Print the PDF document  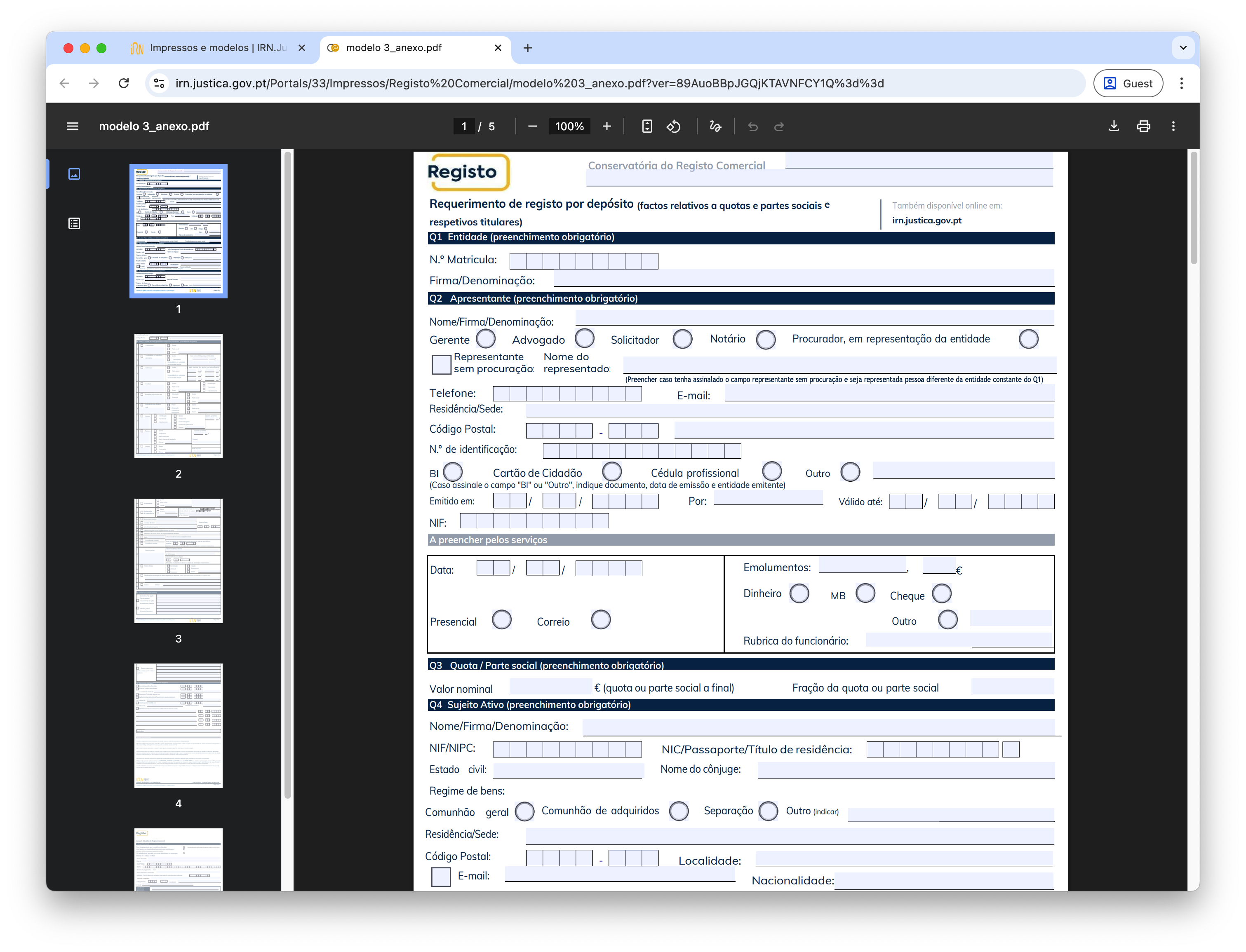1143,127
